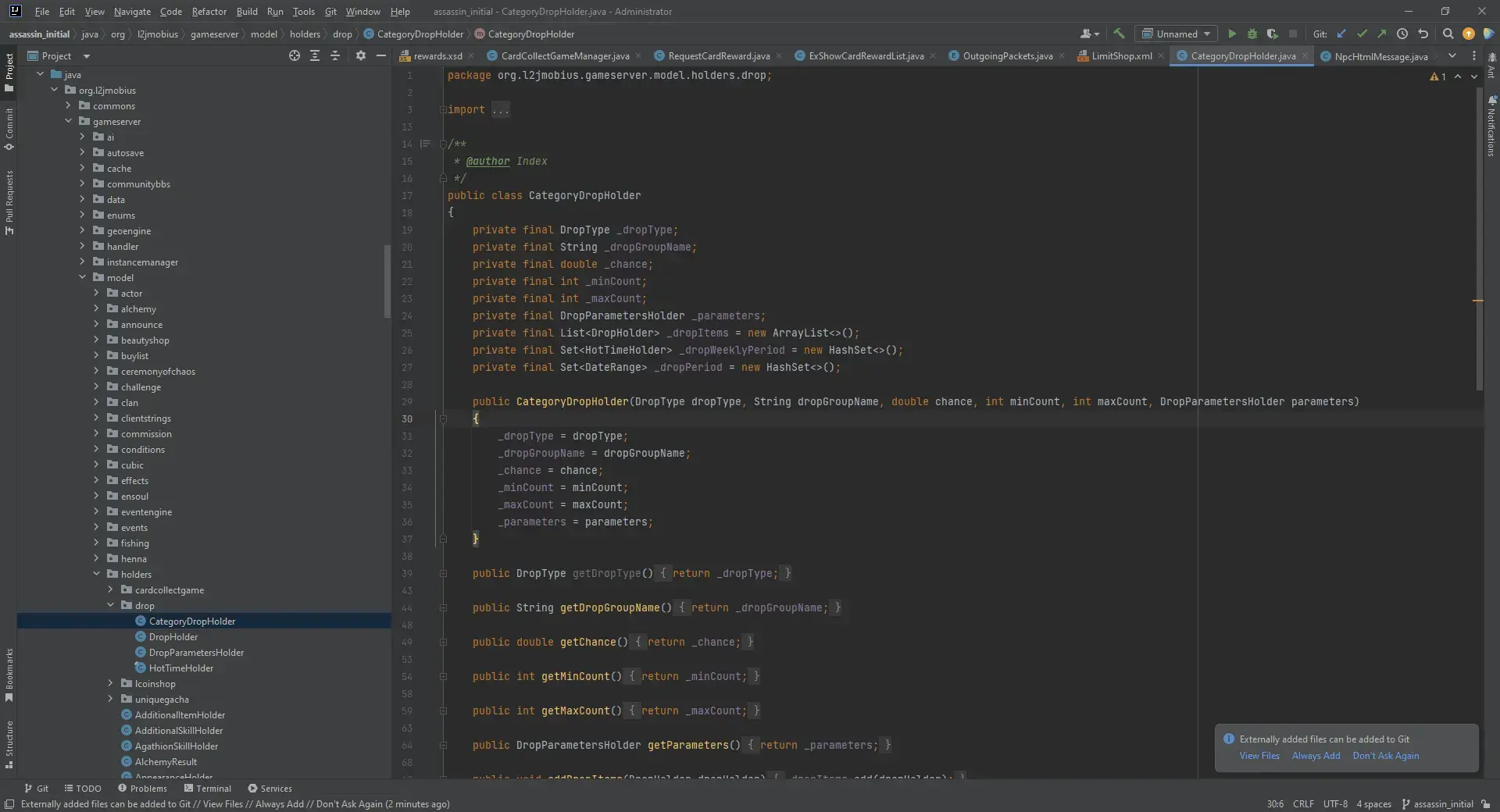Switch to LimitShop.xml tab
The width and height of the screenshot is (1500, 812).
click(x=1120, y=55)
